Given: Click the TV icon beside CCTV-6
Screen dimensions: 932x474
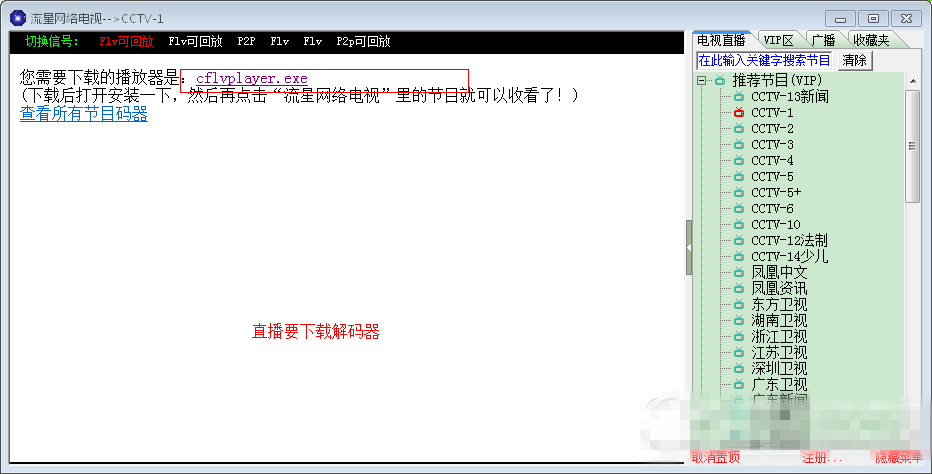Looking at the screenshot, I should coord(739,209).
